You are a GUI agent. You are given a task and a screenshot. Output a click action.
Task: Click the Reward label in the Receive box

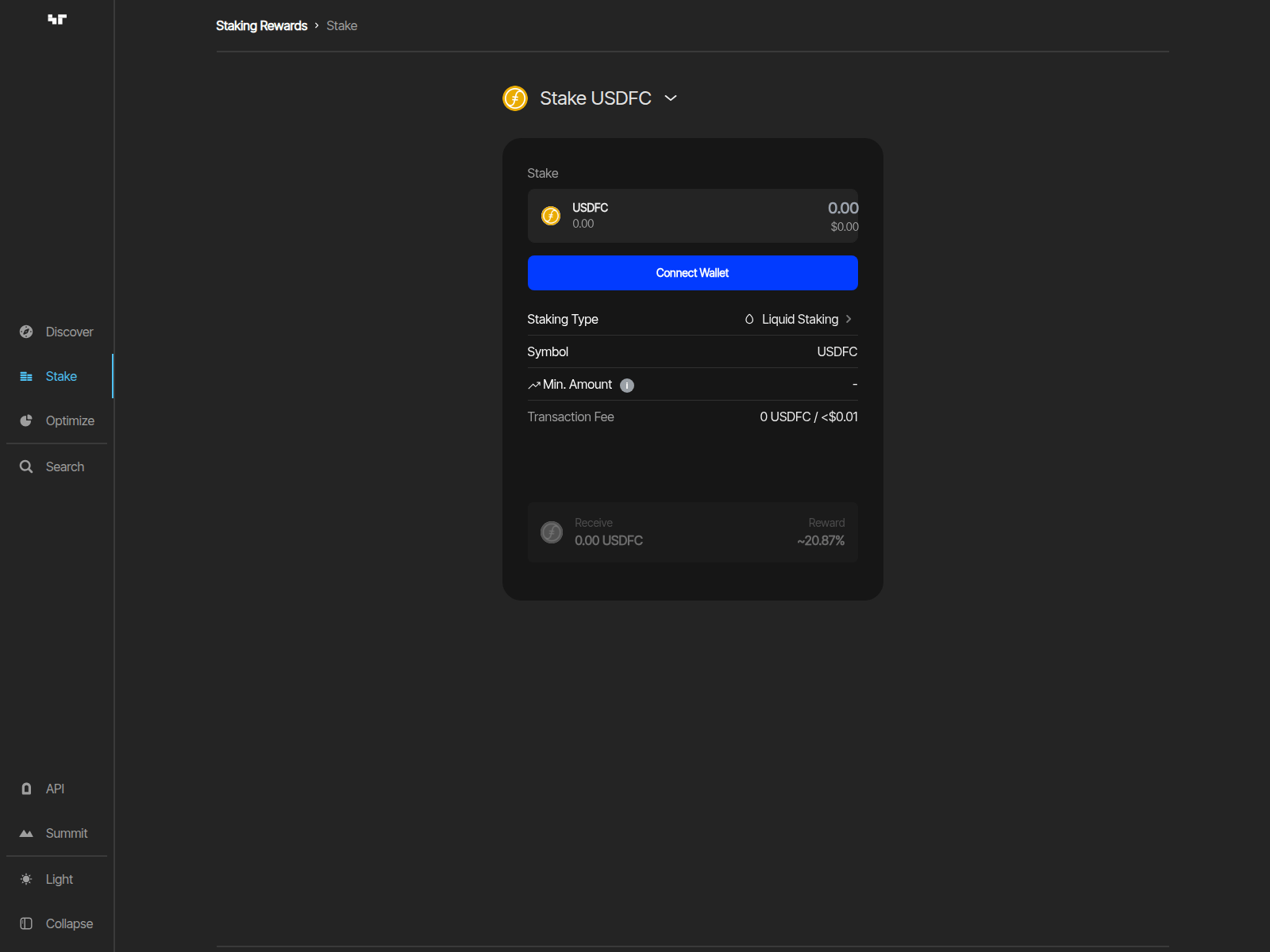tap(826, 523)
